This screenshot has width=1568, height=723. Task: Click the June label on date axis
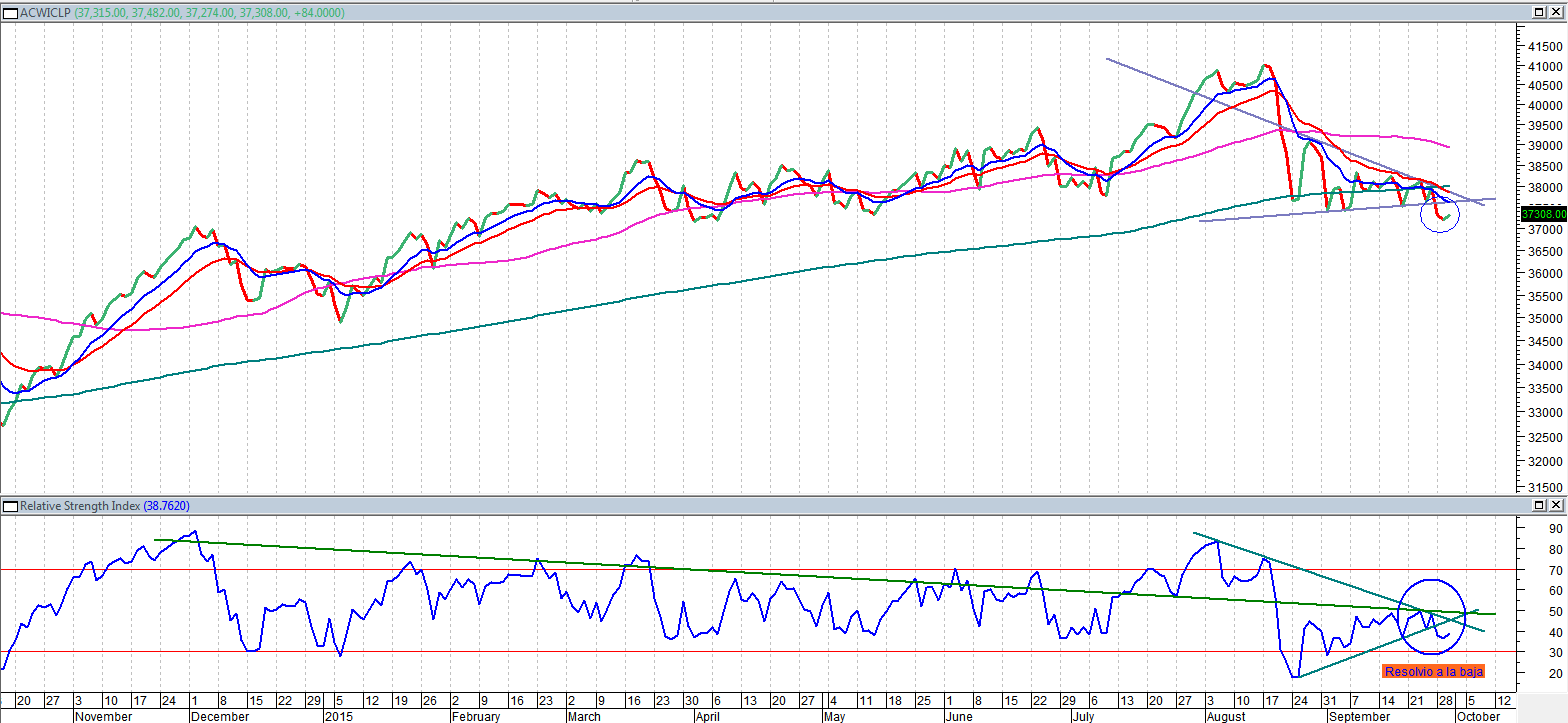[958, 716]
